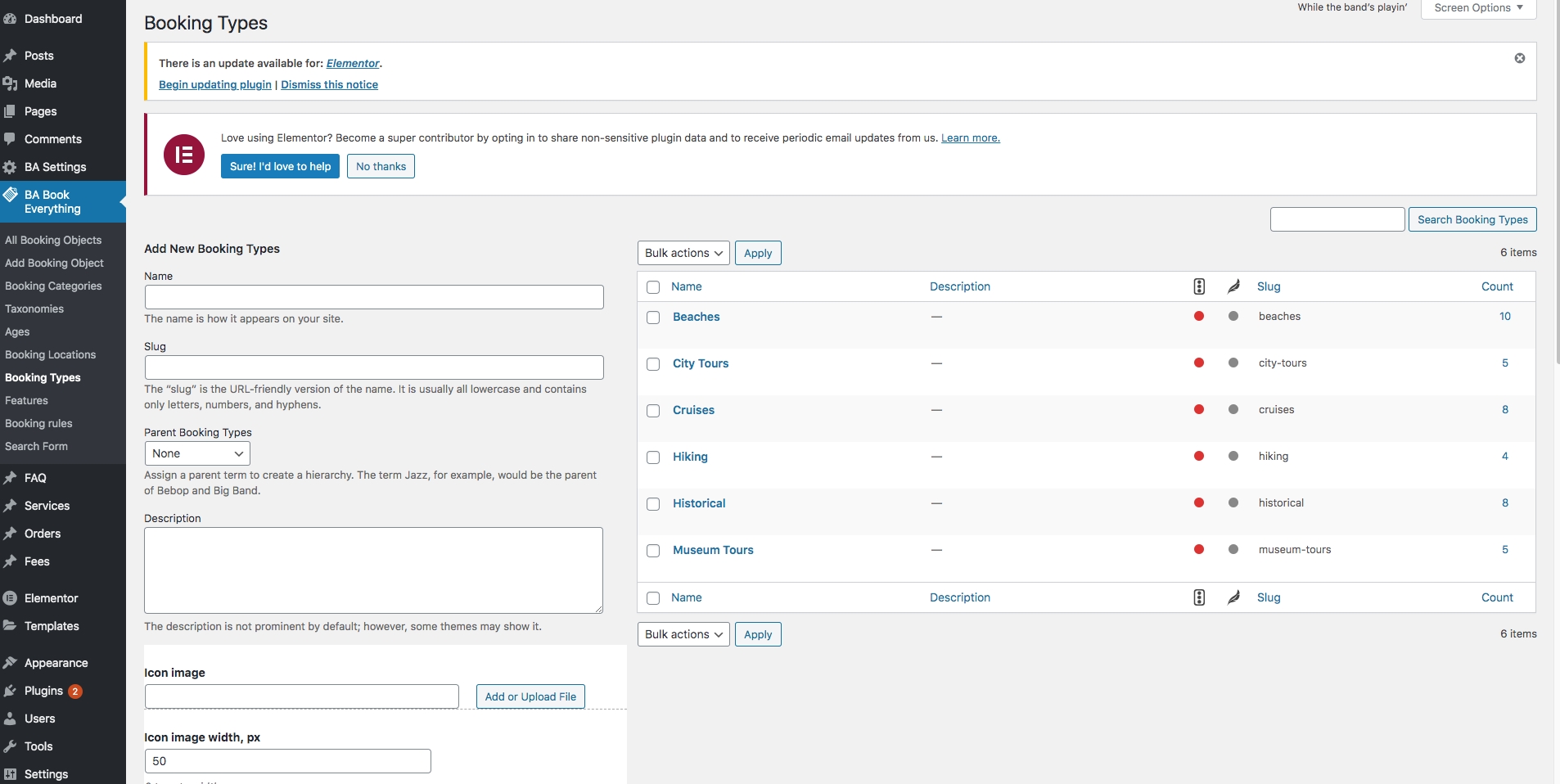Toggle the select-all checkbox in table header
1560x784 pixels.
point(653,287)
